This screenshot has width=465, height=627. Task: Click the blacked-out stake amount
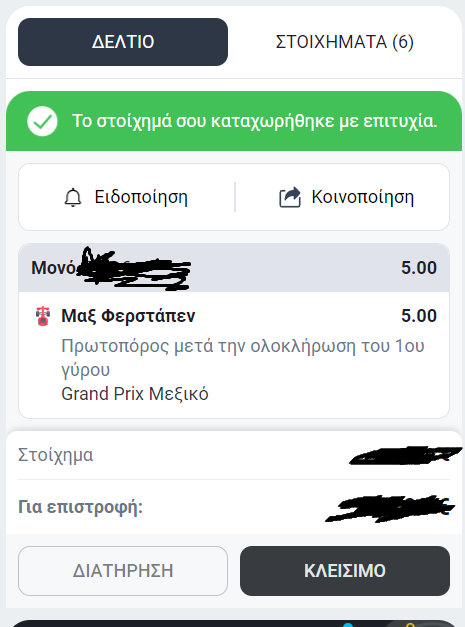point(405,456)
